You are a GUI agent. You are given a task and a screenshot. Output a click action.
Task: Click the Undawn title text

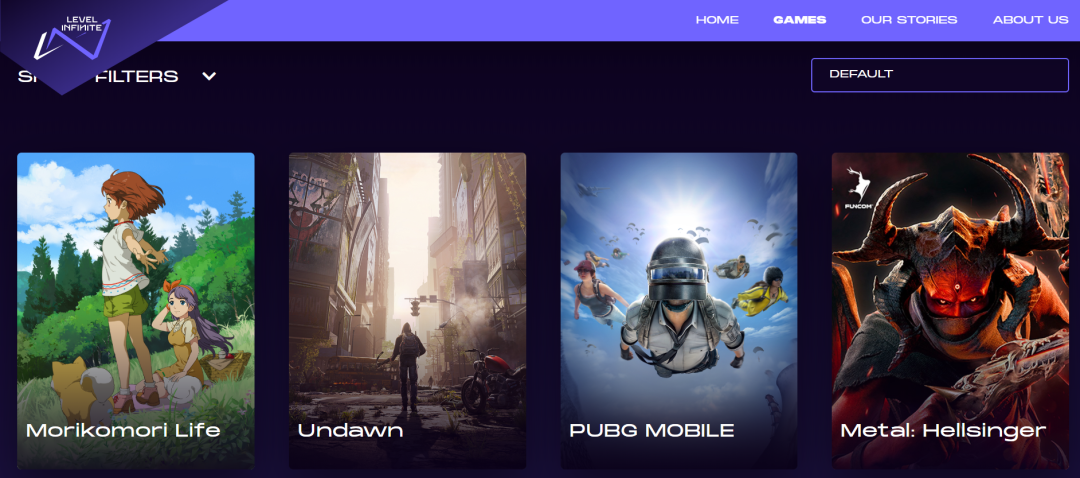(x=351, y=430)
